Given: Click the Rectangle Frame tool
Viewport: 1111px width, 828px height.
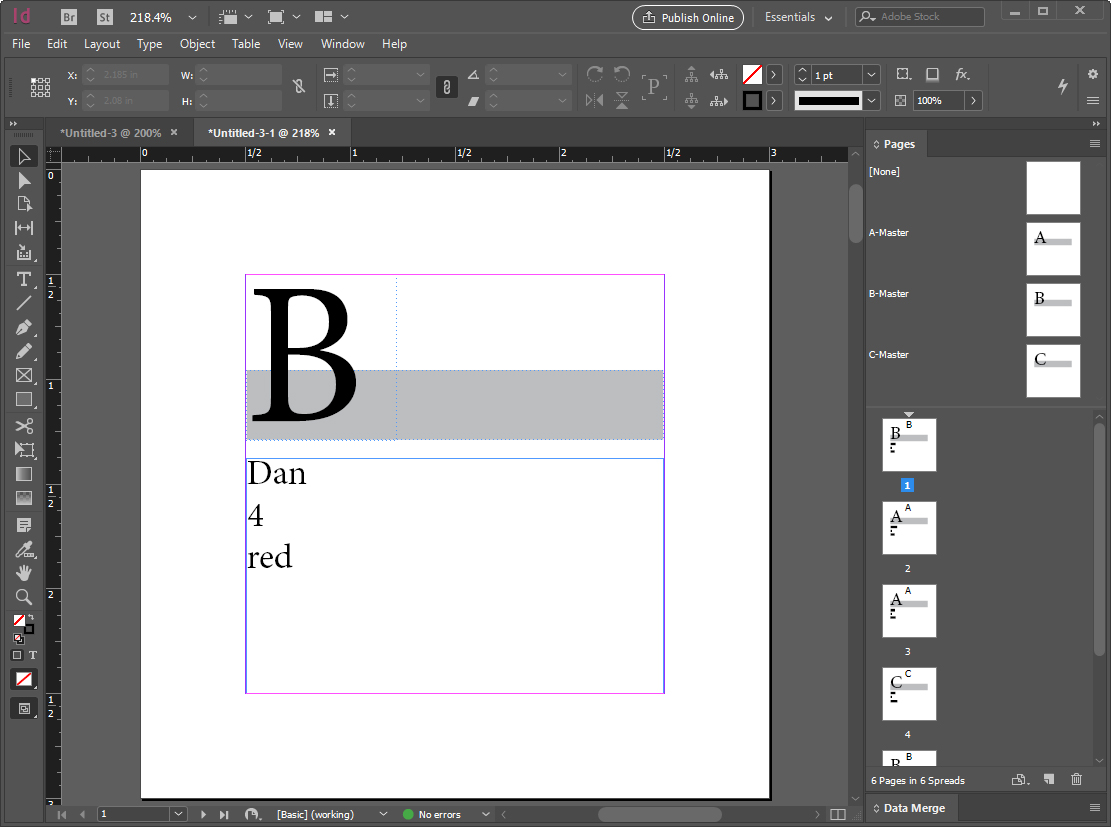Looking at the screenshot, I should [x=24, y=376].
